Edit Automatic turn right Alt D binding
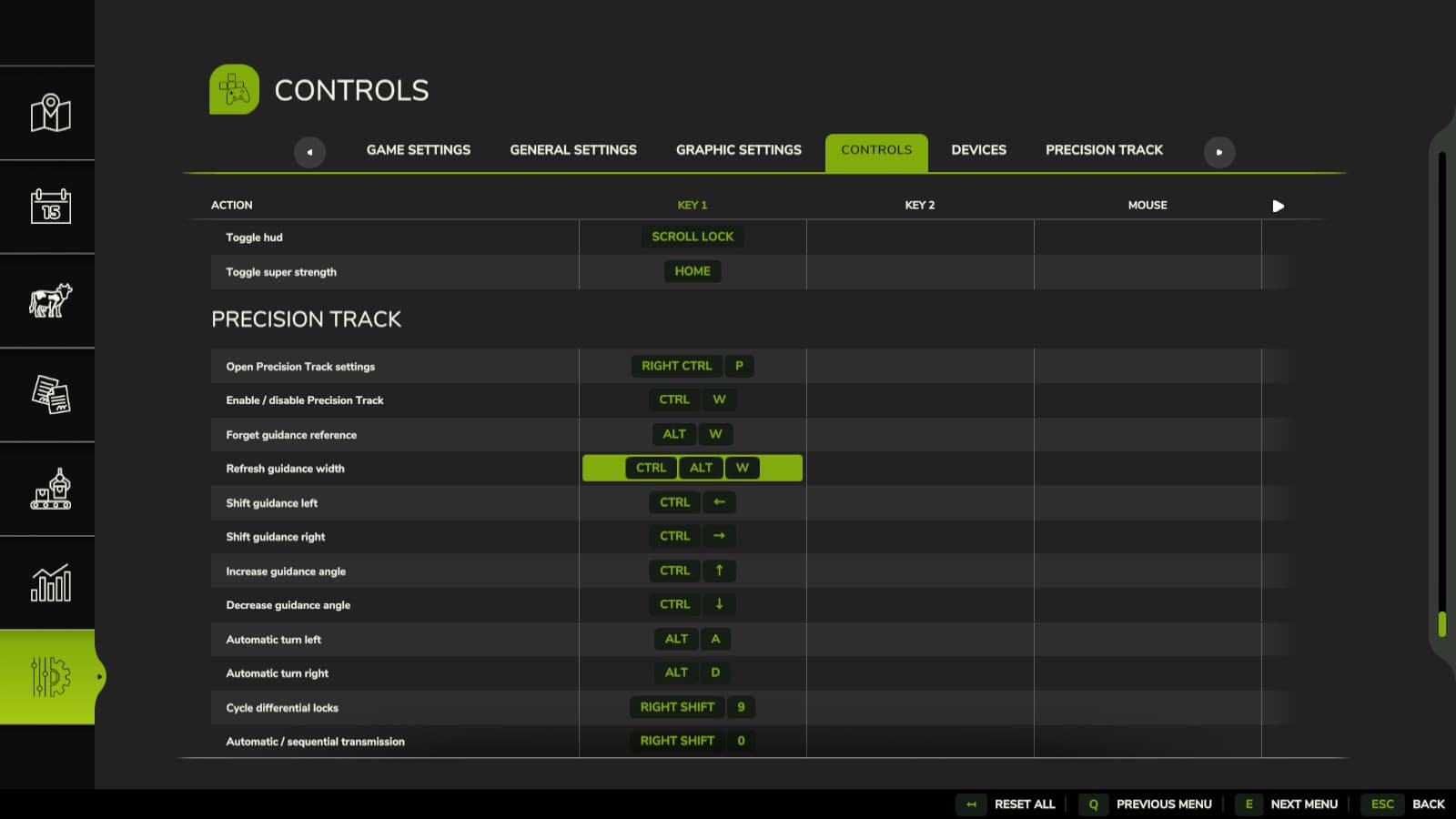 pyautogui.click(x=693, y=672)
